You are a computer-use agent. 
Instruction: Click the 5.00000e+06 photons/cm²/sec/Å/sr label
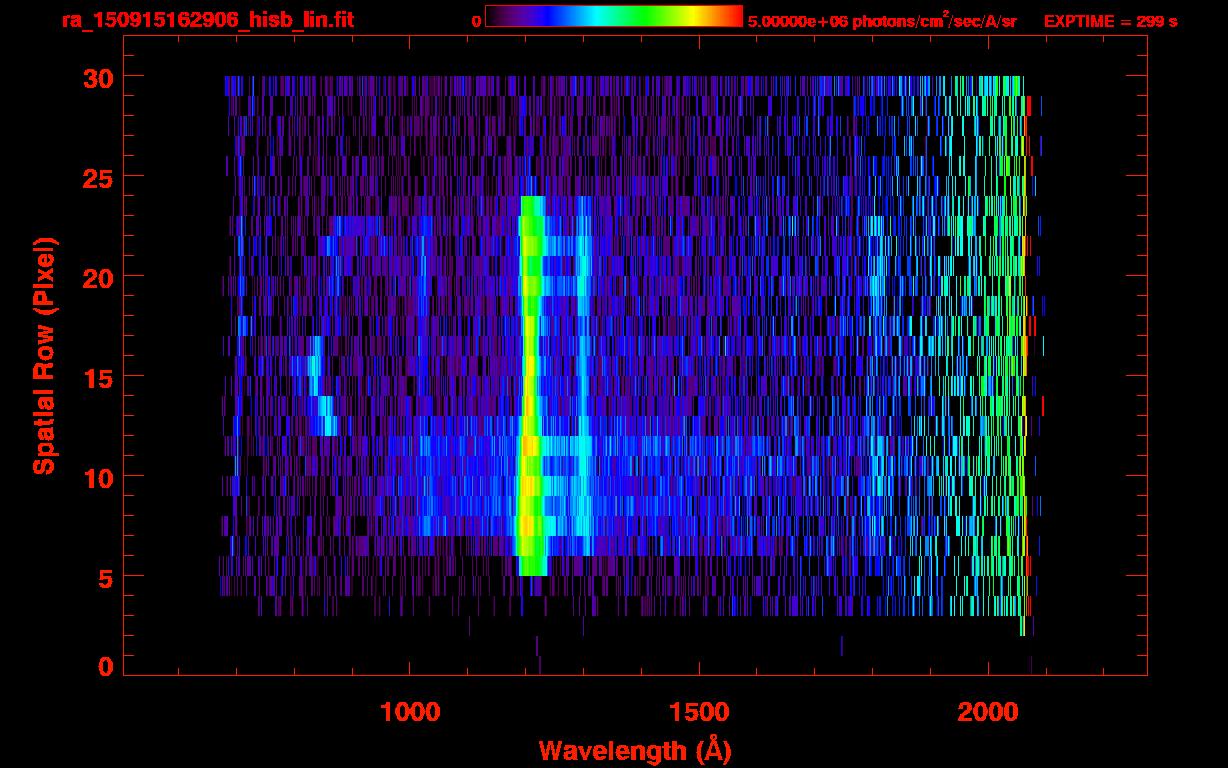(x=882, y=20)
